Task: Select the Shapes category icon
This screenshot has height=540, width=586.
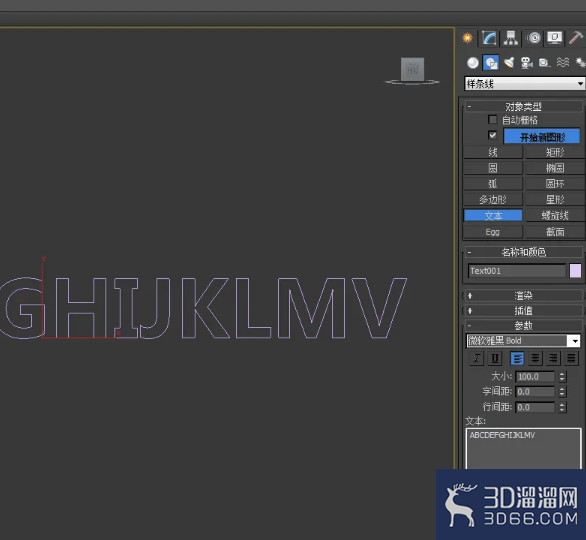Action: (x=491, y=62)
